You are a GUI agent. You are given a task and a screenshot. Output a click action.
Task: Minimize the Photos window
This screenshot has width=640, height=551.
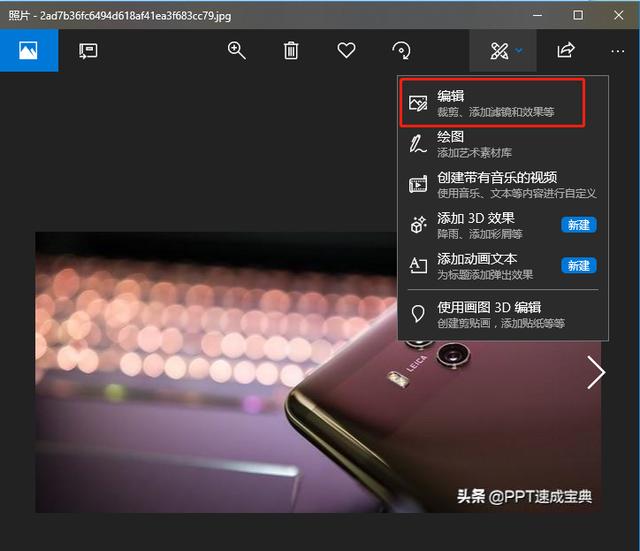coord(538,16)
